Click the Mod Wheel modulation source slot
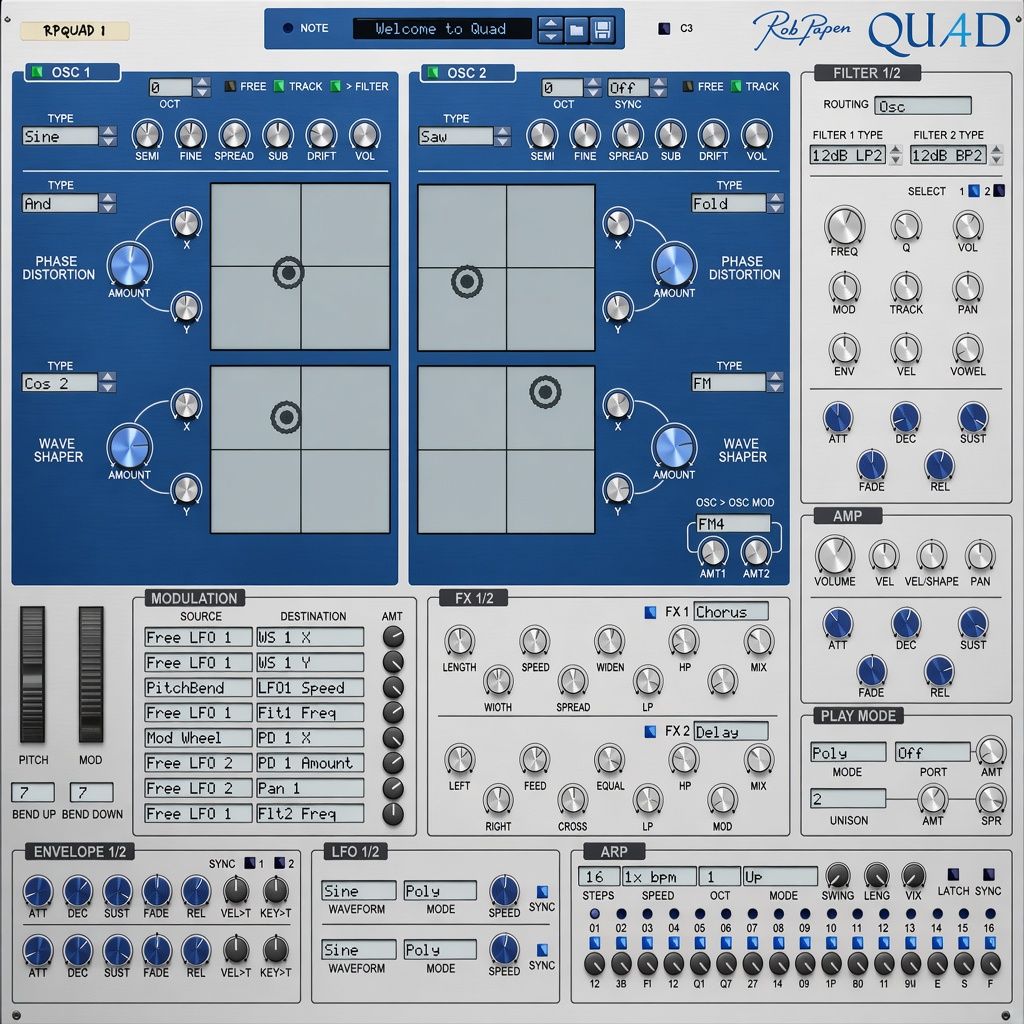Viewport: 1024px width, 1024px height. 199,738
